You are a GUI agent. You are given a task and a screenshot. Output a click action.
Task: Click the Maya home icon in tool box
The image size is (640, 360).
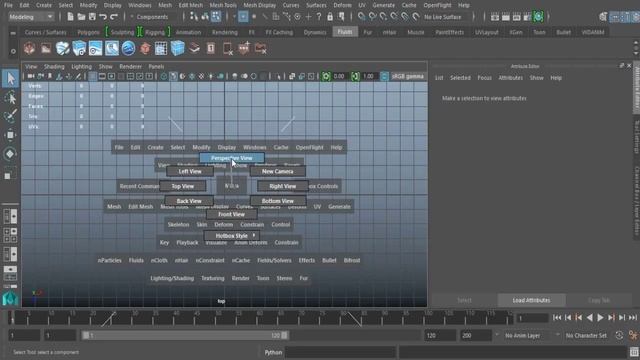tap(10, 298)
